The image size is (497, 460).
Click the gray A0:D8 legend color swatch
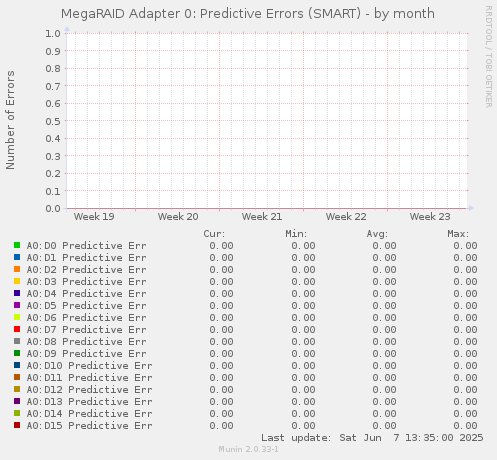(x=17, y=341)
